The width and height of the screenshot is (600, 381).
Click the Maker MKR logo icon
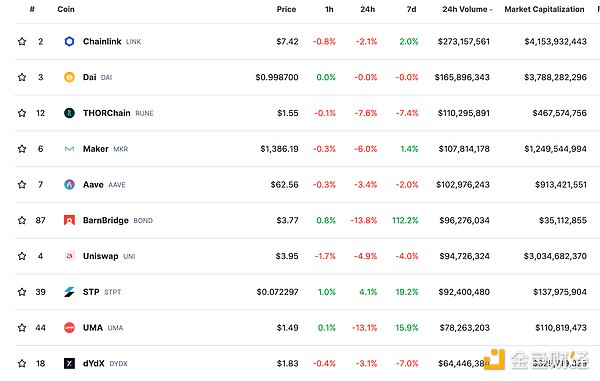pyautogui.click(x=69, y=149)
